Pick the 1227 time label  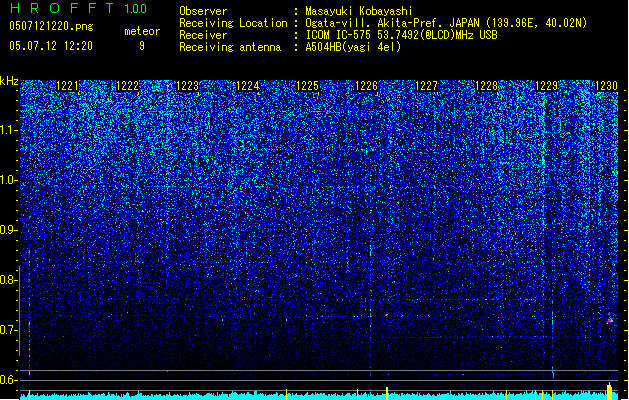[x=426, y=86]
